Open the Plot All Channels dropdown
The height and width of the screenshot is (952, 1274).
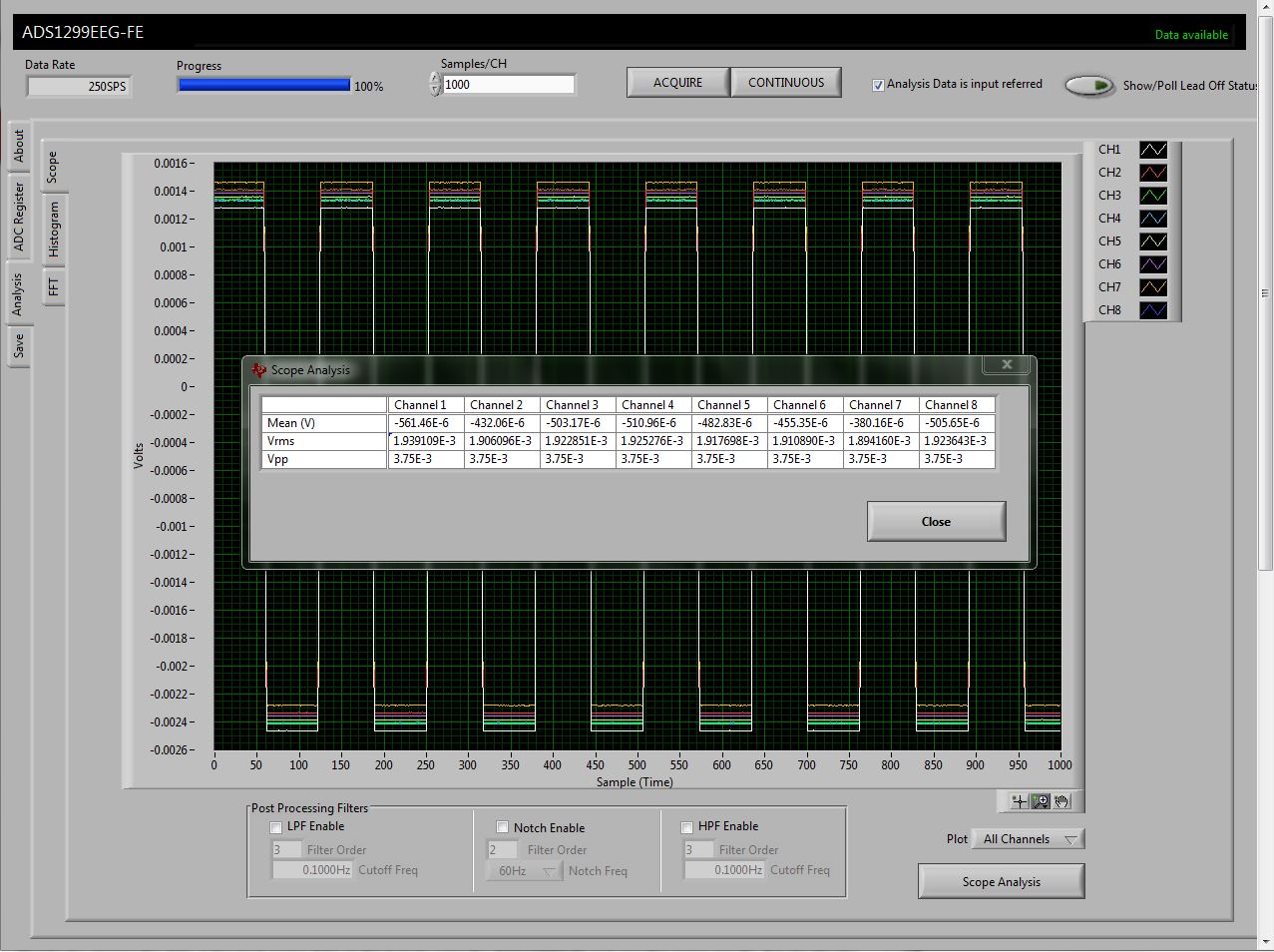point(1030,839)
